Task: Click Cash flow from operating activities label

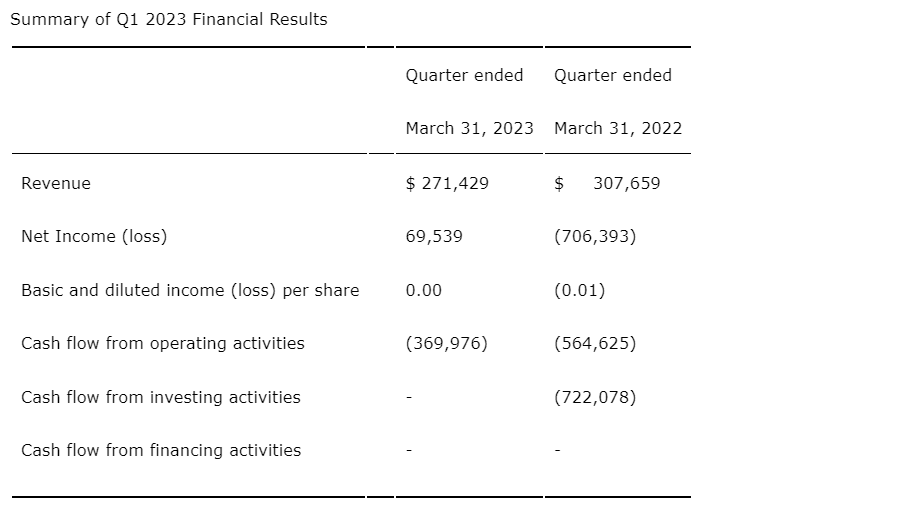Action: point(163,343)
